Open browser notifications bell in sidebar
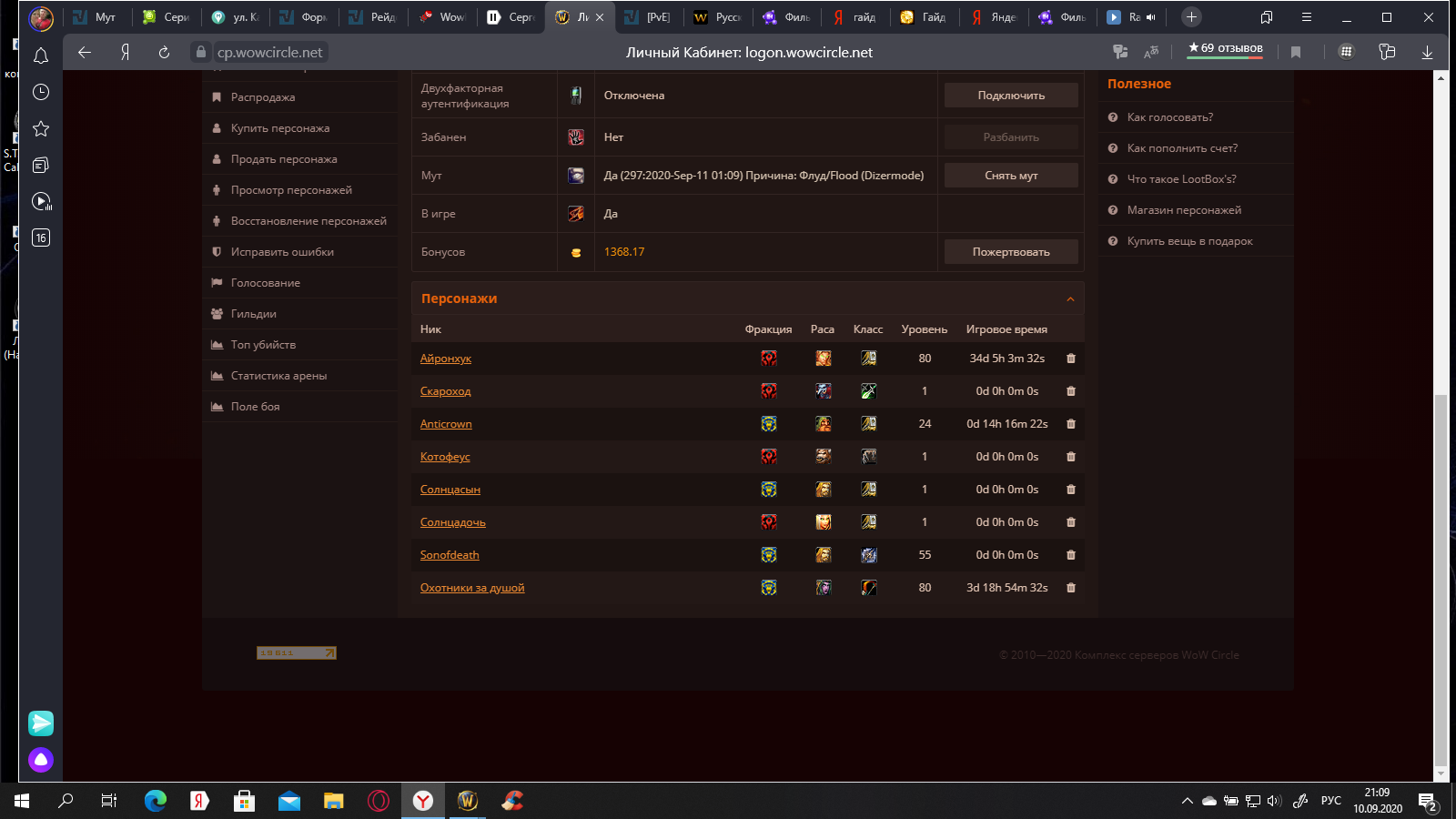 (41, 56)
